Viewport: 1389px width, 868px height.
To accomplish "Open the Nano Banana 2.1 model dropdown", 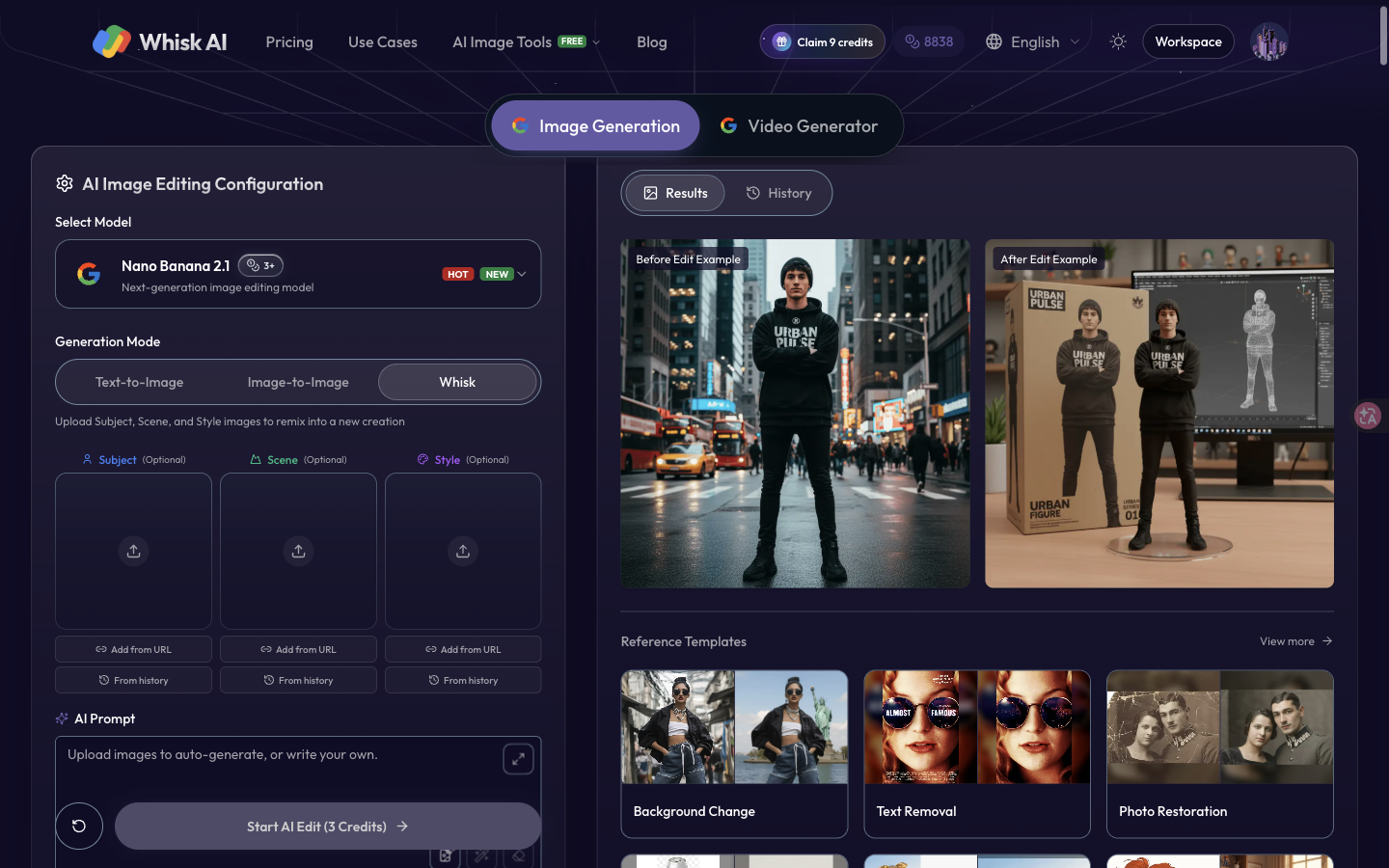I will point(298,274).
